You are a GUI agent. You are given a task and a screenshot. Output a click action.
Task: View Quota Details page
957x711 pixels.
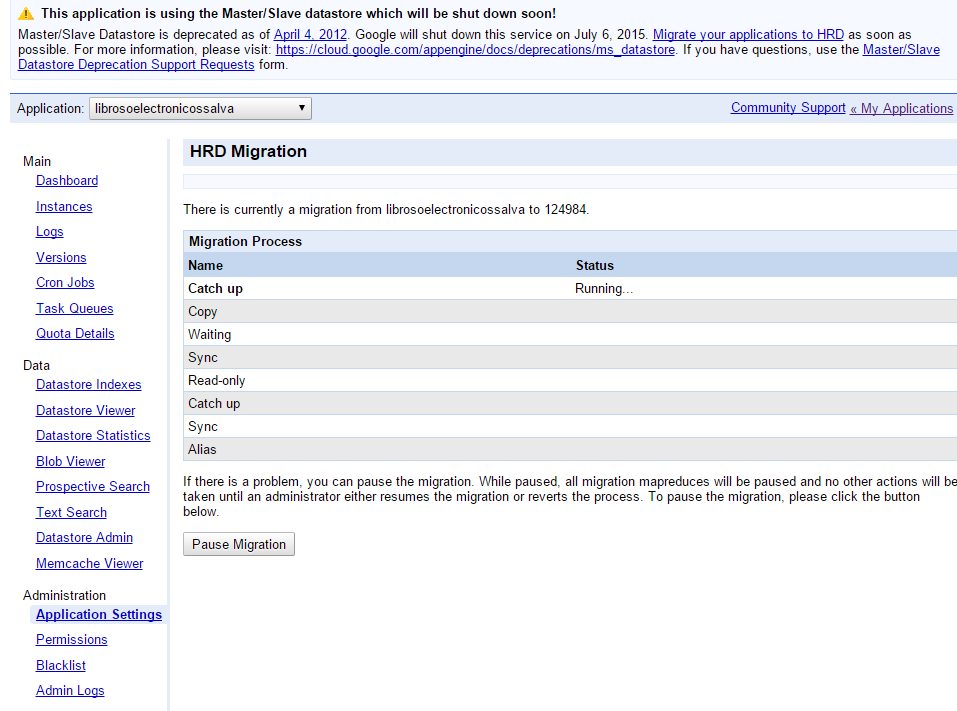[x=75, y=334]
